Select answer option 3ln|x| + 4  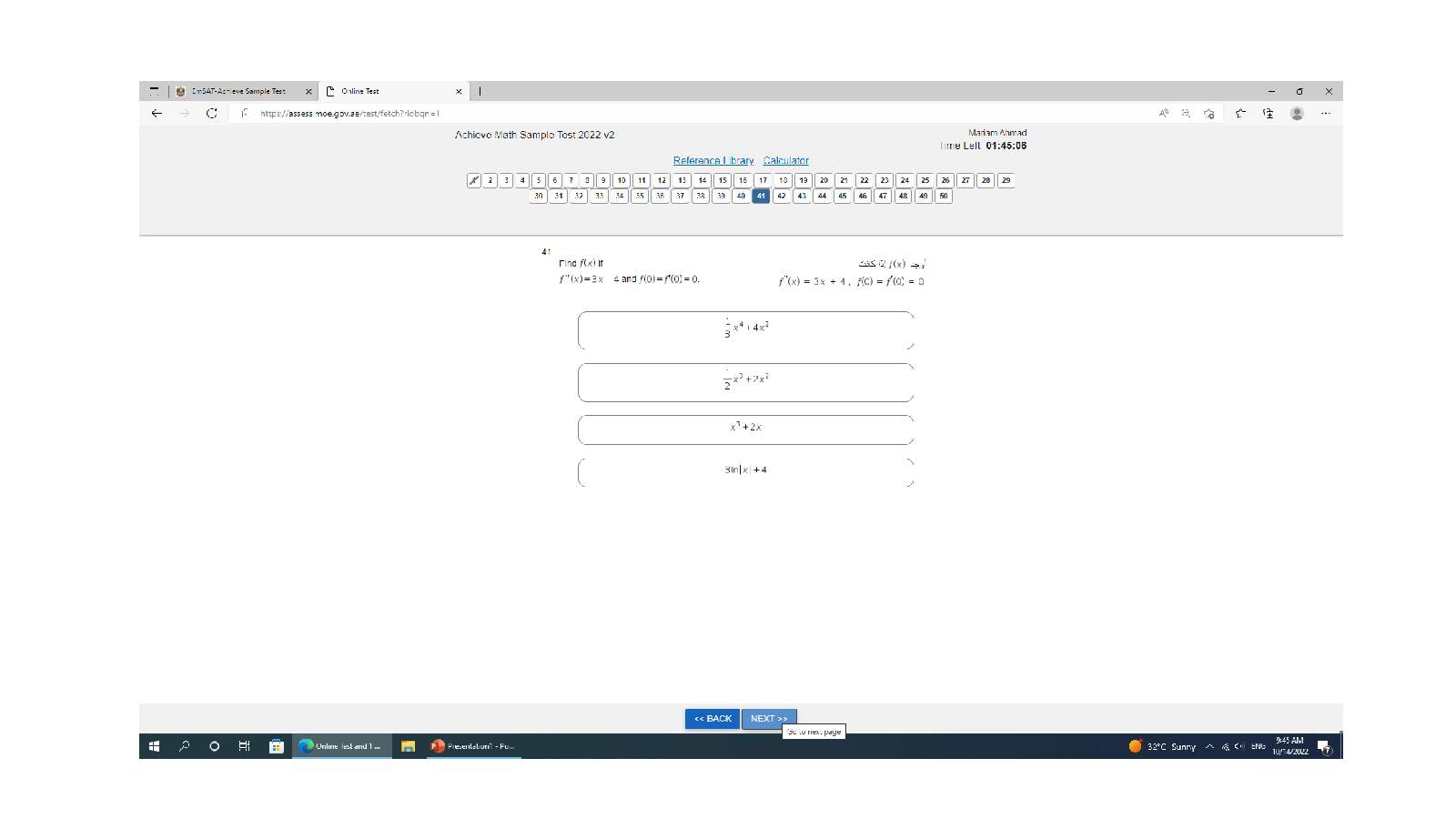[745, 471]
